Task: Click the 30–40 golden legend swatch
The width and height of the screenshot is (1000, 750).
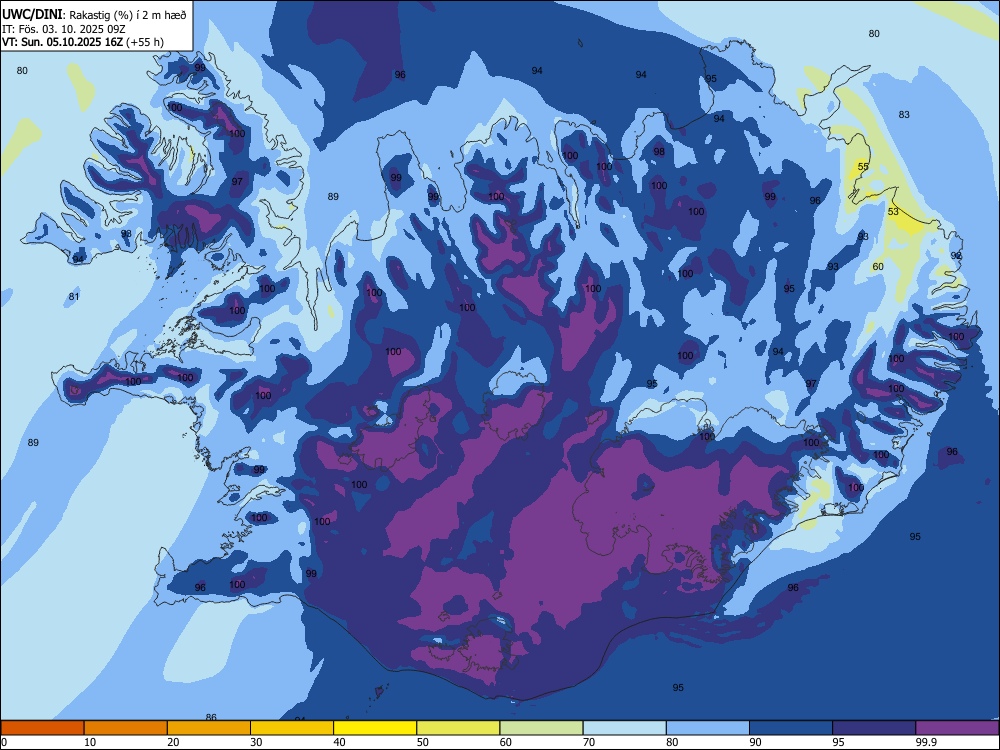Action: 292,728
